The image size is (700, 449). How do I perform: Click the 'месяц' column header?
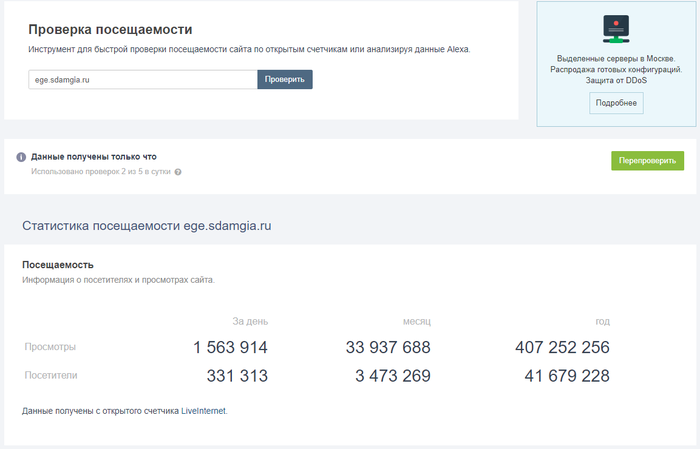tap(416, 321)
